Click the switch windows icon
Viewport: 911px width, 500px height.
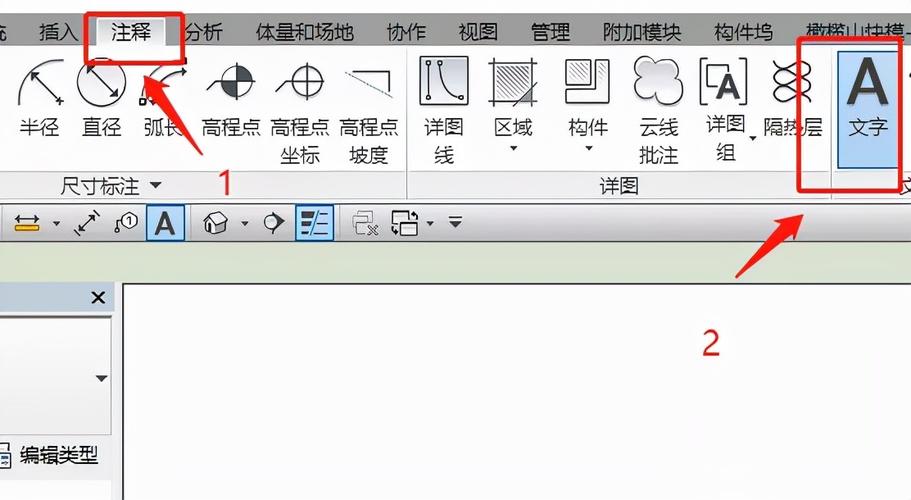(405, 223)
